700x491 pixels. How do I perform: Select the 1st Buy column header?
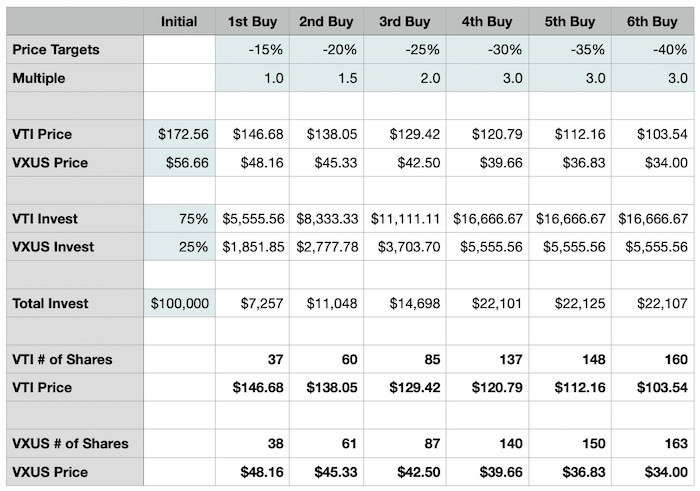coord(252,21)
